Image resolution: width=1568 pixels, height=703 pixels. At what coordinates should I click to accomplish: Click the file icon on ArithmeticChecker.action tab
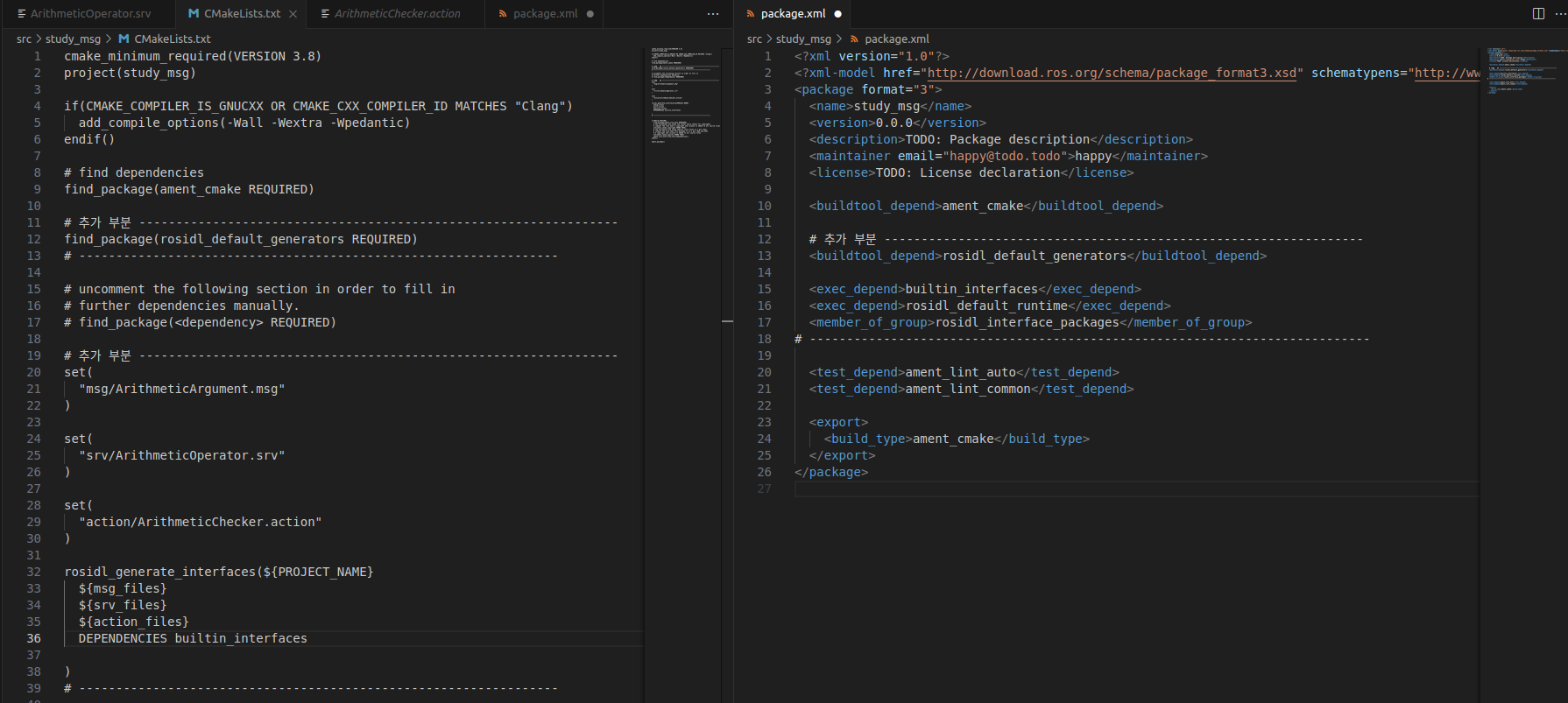pyautogui.click(x=325, y=14)
